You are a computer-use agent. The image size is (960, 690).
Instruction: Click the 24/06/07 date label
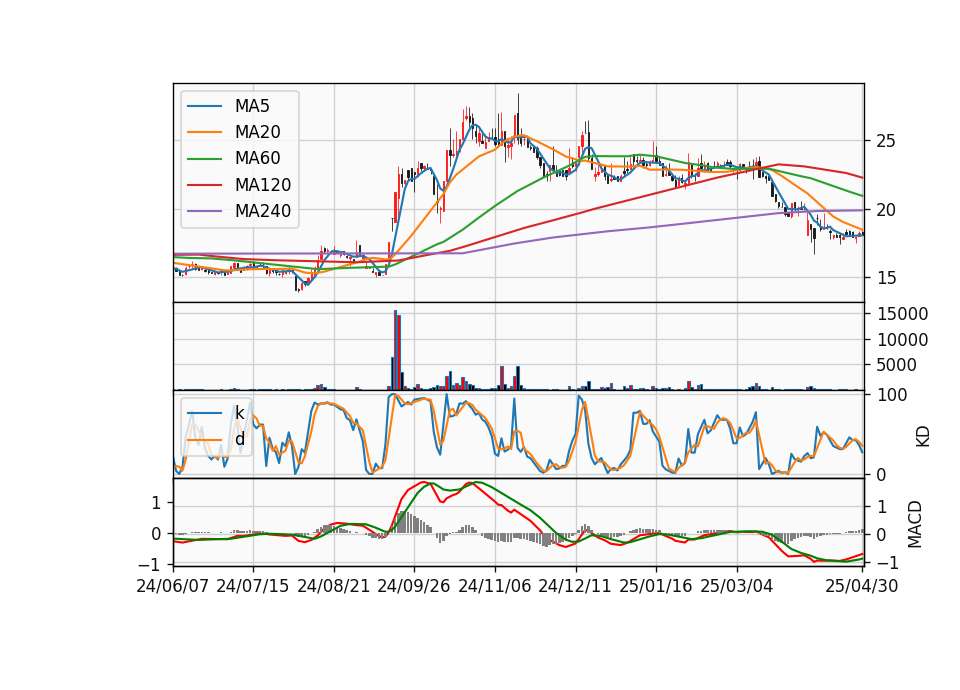point(173,586)
